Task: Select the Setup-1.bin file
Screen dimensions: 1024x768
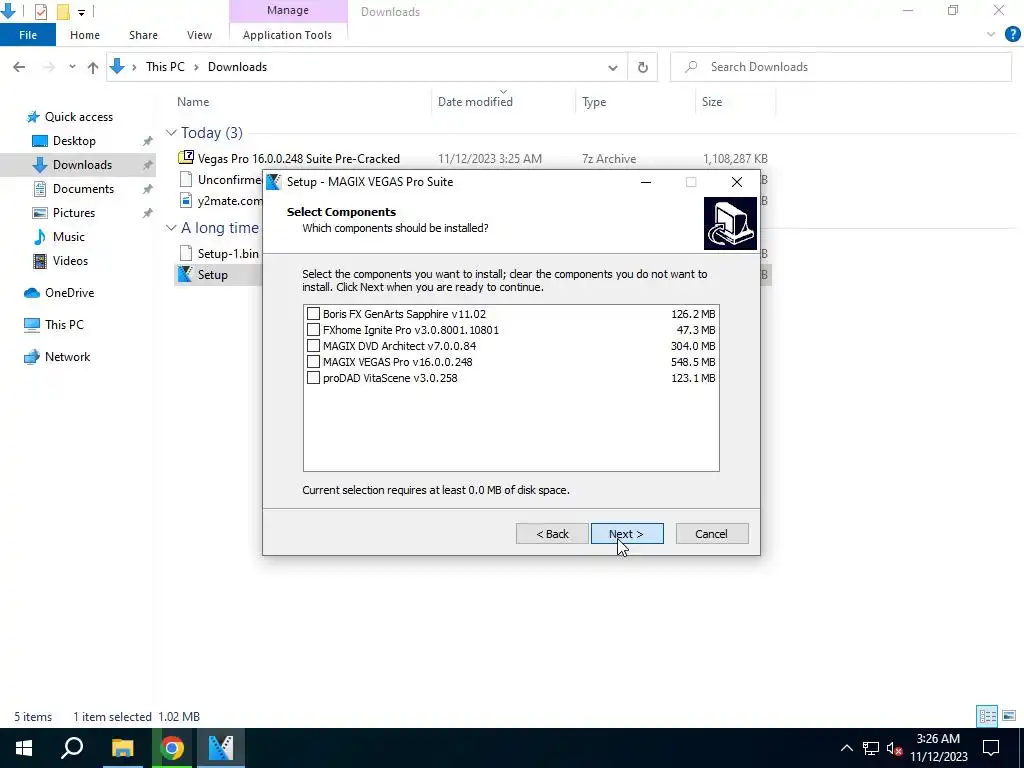Action: point(228,253)
